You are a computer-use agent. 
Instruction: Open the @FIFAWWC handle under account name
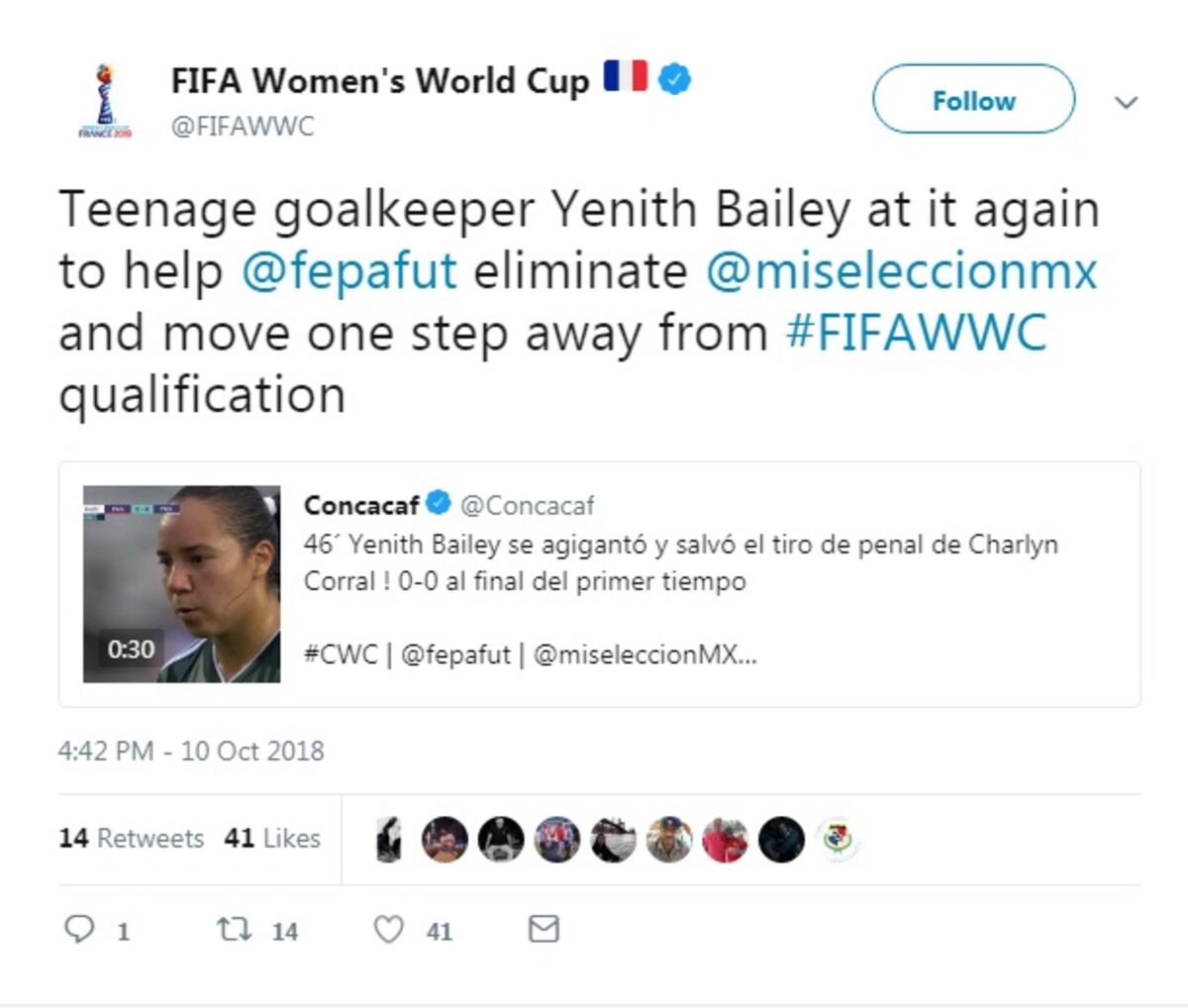click(243, 127)
